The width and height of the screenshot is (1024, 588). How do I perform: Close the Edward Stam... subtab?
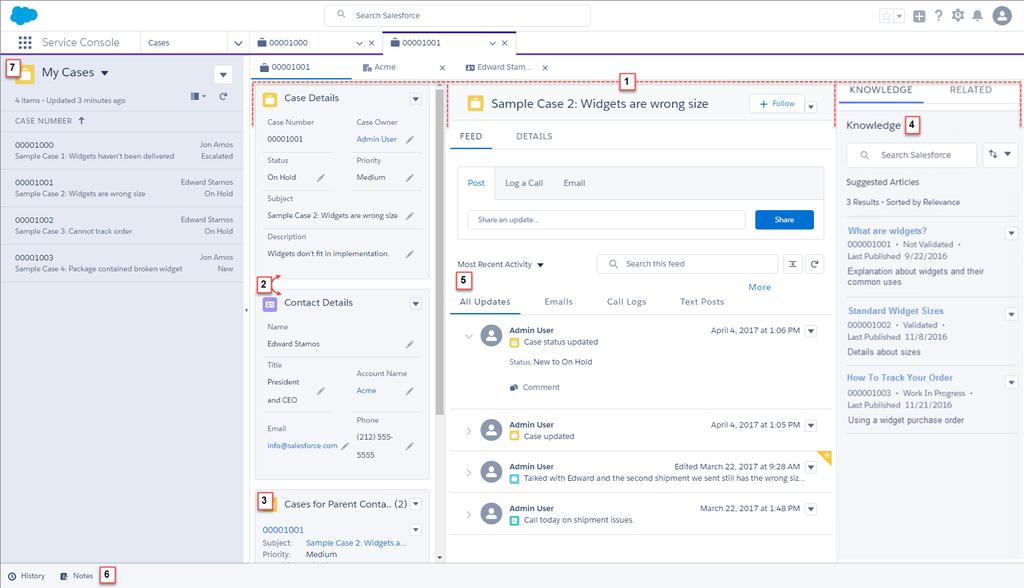[545, 67]
